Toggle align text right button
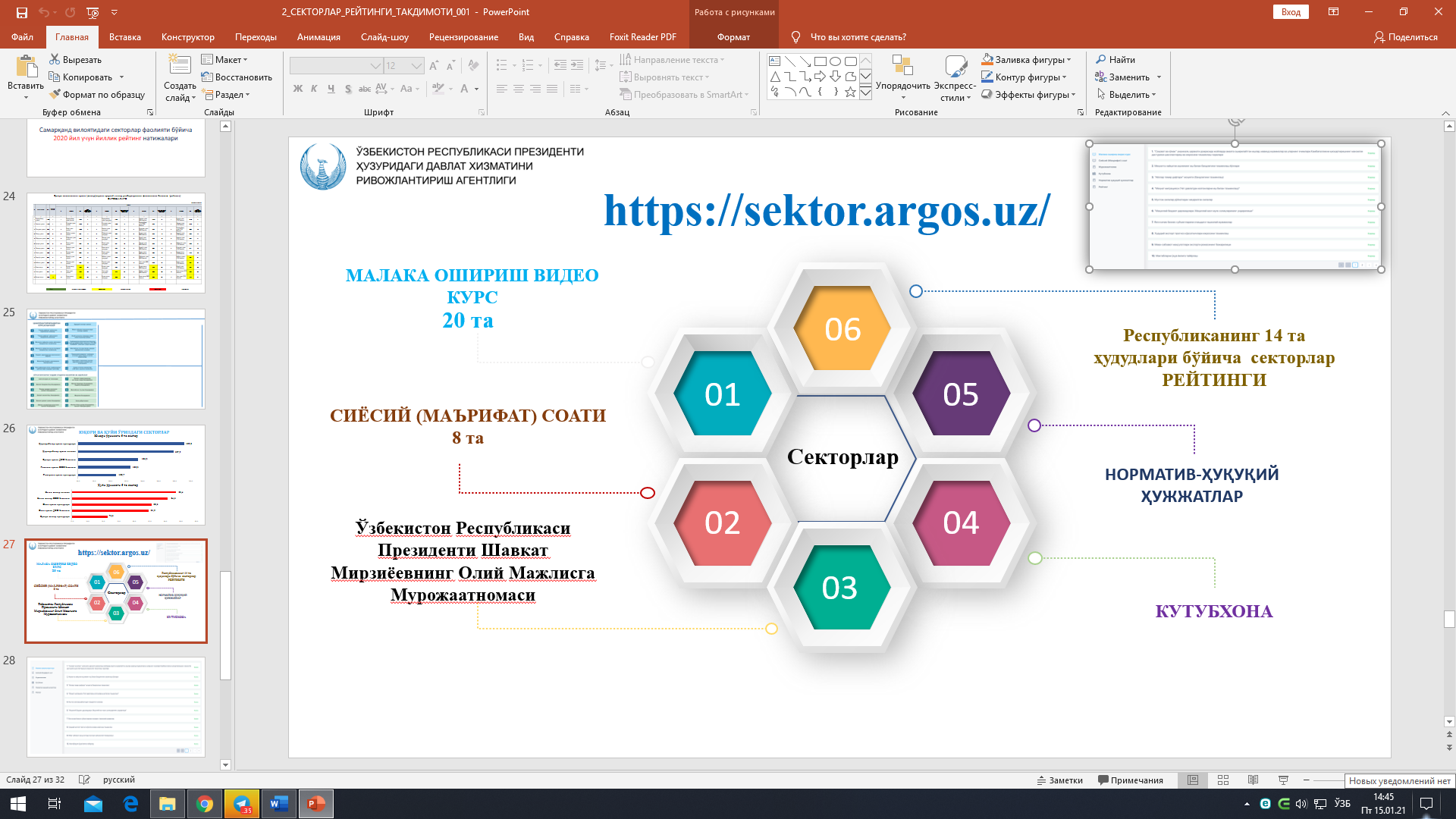The height and width of the screenshot is (819, 1456). click(535, 89)
